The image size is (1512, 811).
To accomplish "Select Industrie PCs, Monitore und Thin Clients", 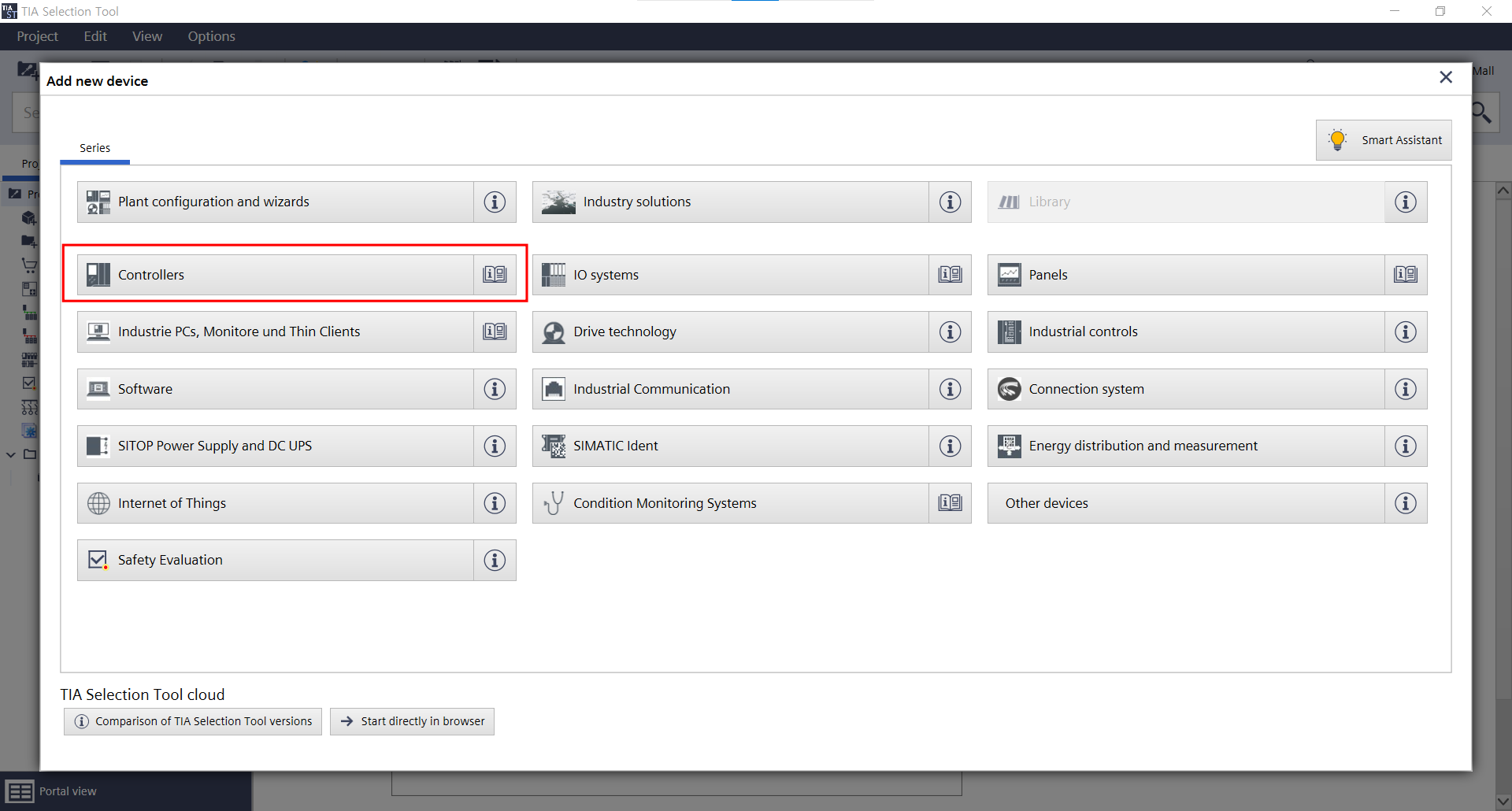I will [x=276, y=331].
